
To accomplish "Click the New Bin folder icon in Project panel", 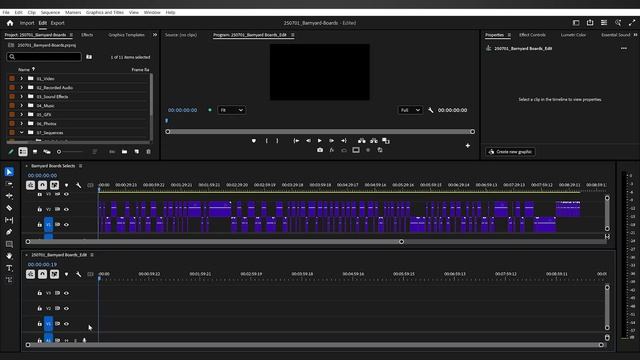I will coord(124,152).
